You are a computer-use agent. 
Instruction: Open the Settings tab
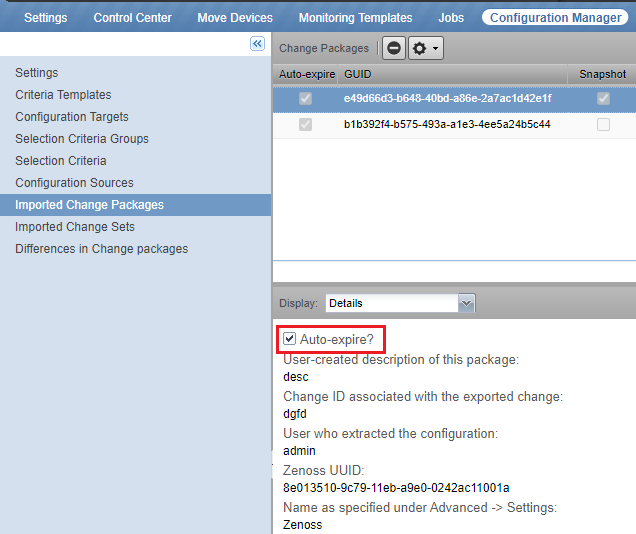[x=45, y=18]
